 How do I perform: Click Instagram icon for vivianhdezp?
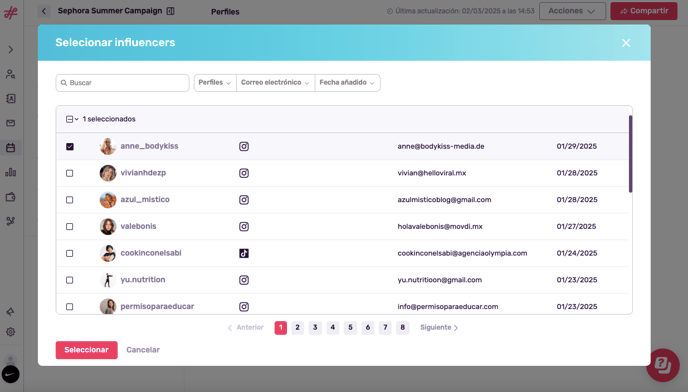click(244, 173)
